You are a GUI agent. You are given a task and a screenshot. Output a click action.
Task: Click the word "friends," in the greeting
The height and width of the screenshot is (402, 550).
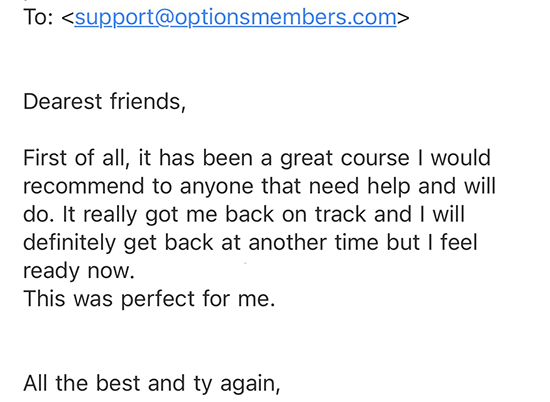tap(148, 102)
